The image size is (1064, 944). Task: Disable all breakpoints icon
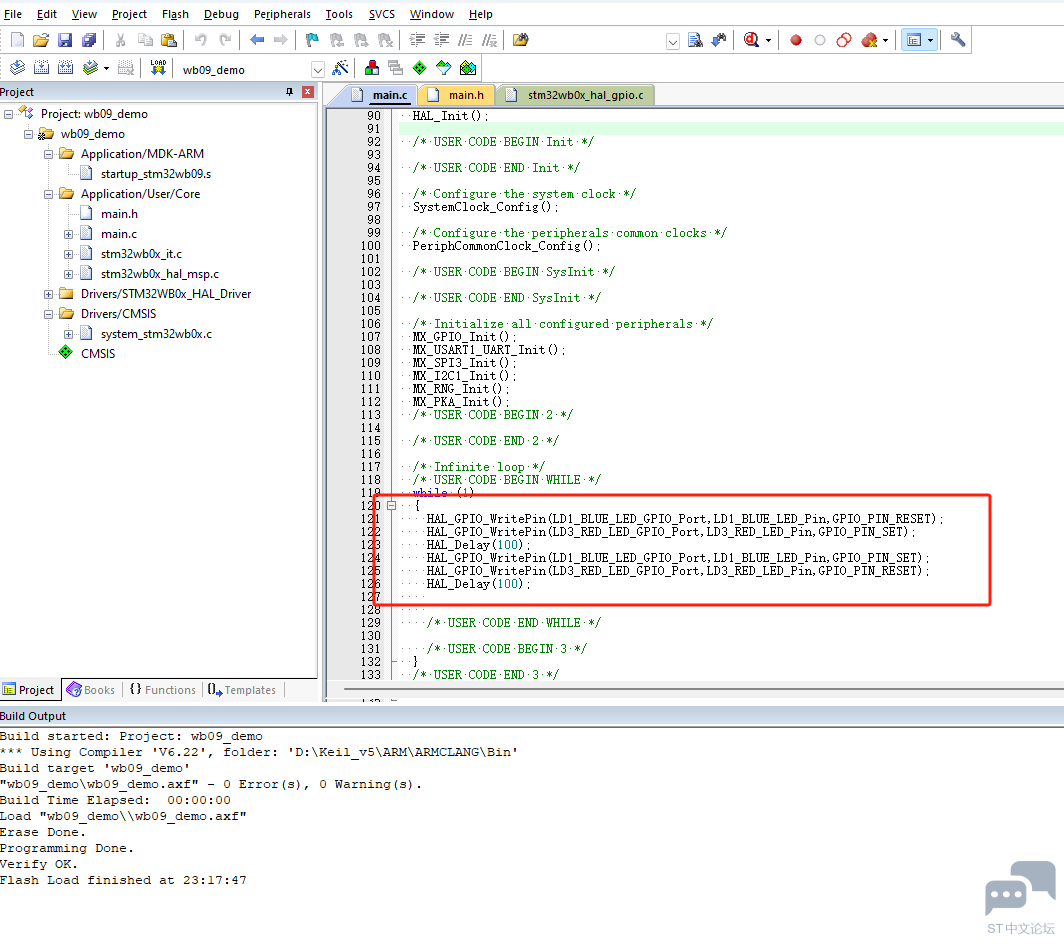[x=844, y=40]
